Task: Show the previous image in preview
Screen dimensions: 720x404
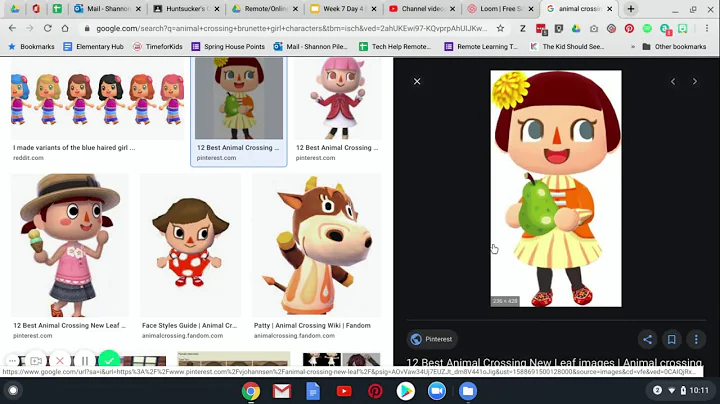Action: tap(673, 81)
